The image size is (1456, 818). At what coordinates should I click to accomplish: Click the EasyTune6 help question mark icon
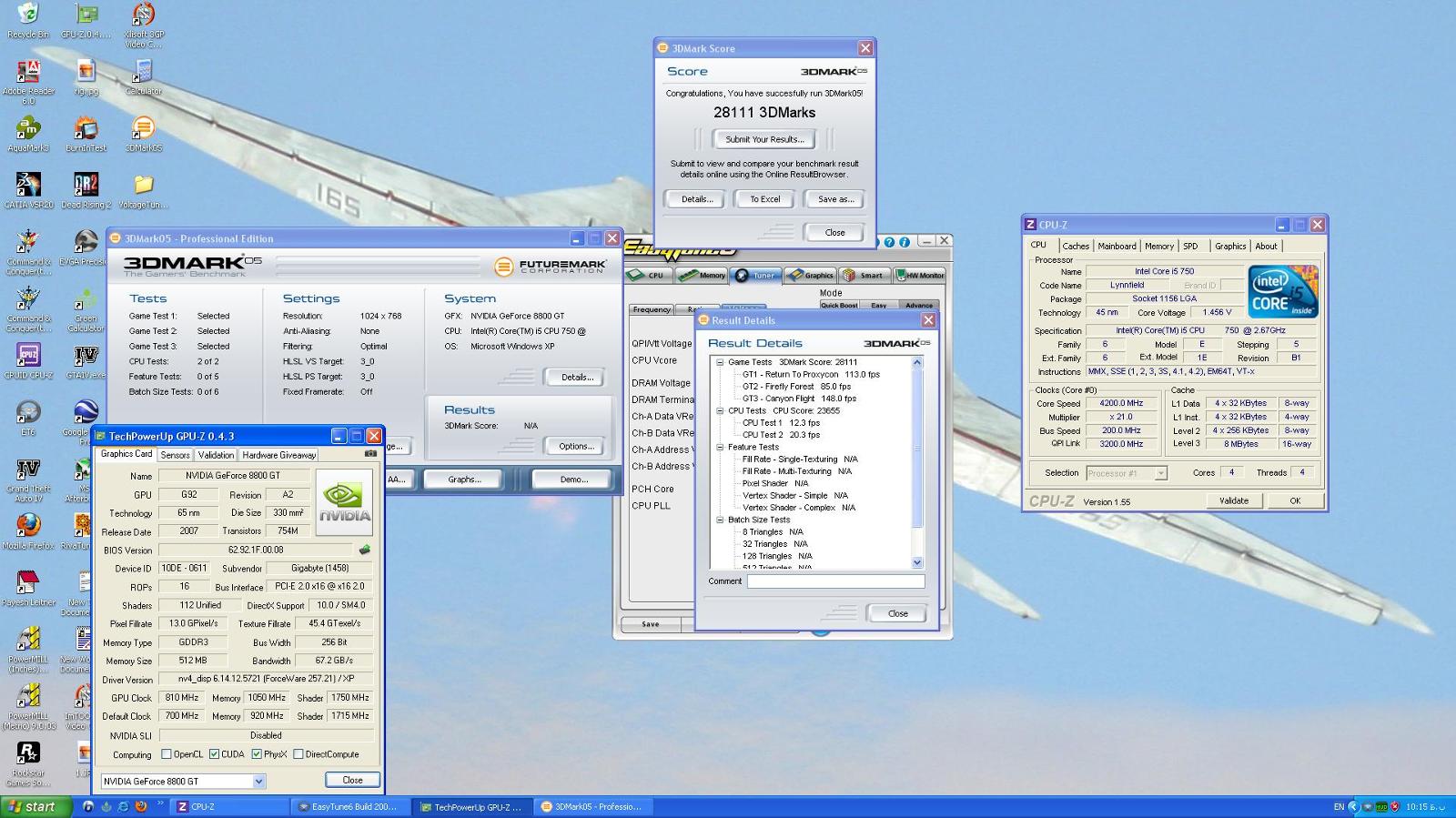(889, 242)
